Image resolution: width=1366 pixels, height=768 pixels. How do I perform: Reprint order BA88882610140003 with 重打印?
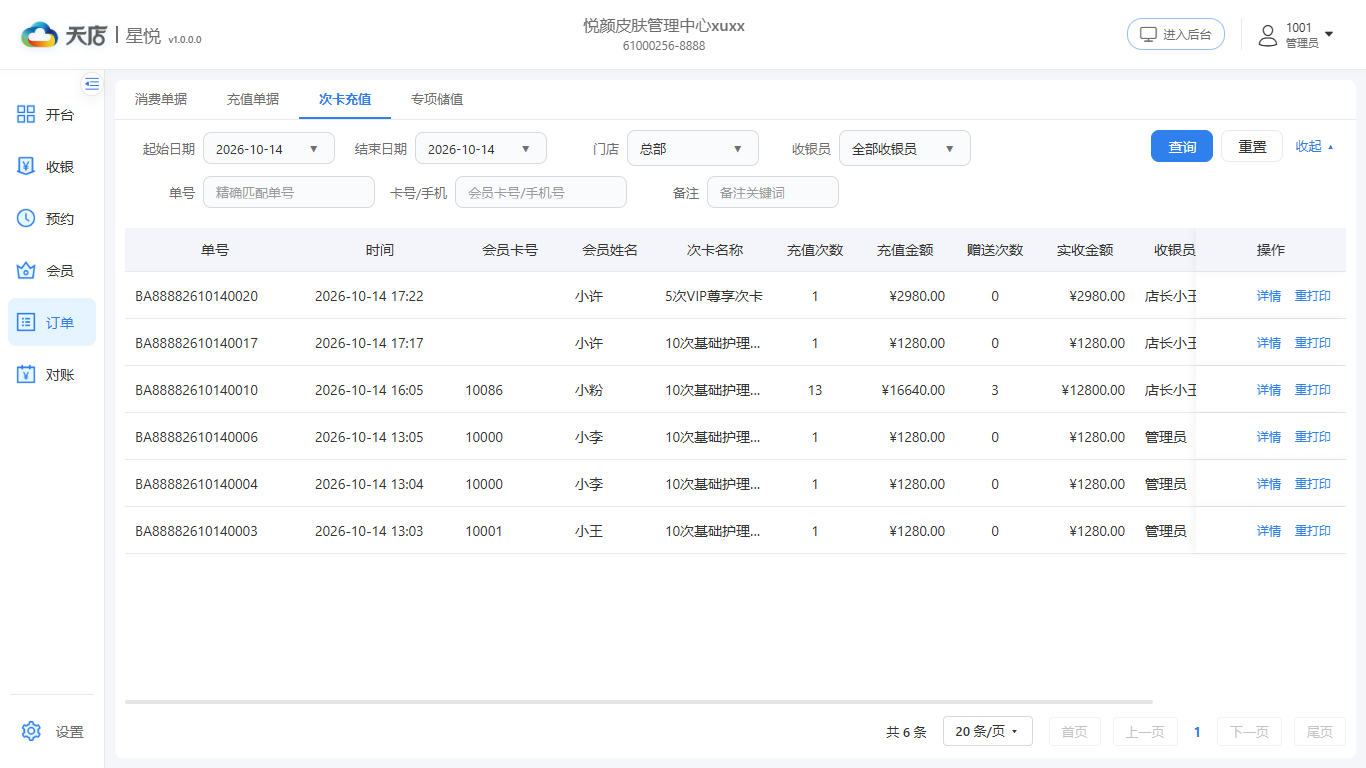pos(1313,531)
